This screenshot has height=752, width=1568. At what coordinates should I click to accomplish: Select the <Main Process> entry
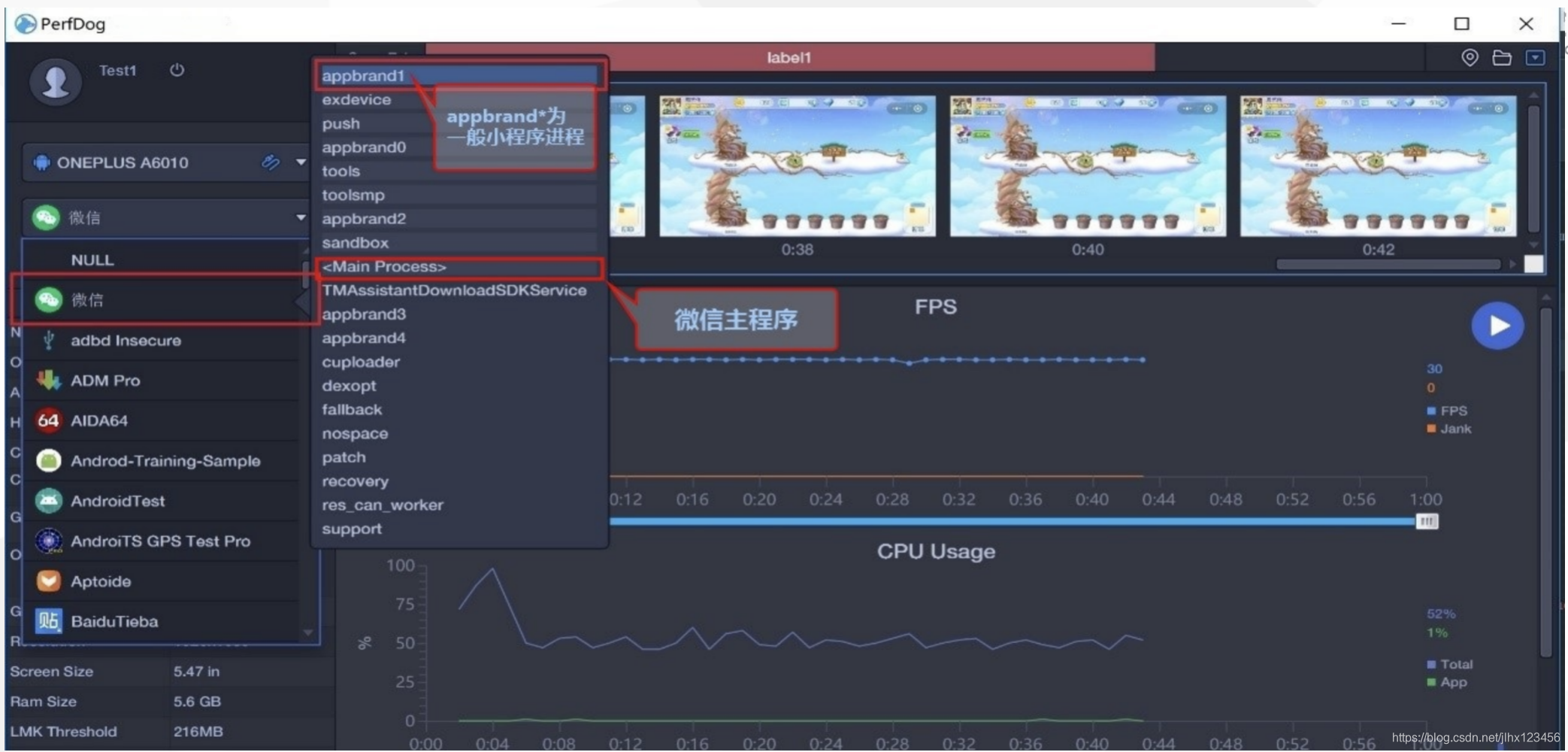click(x=460, y=267)
